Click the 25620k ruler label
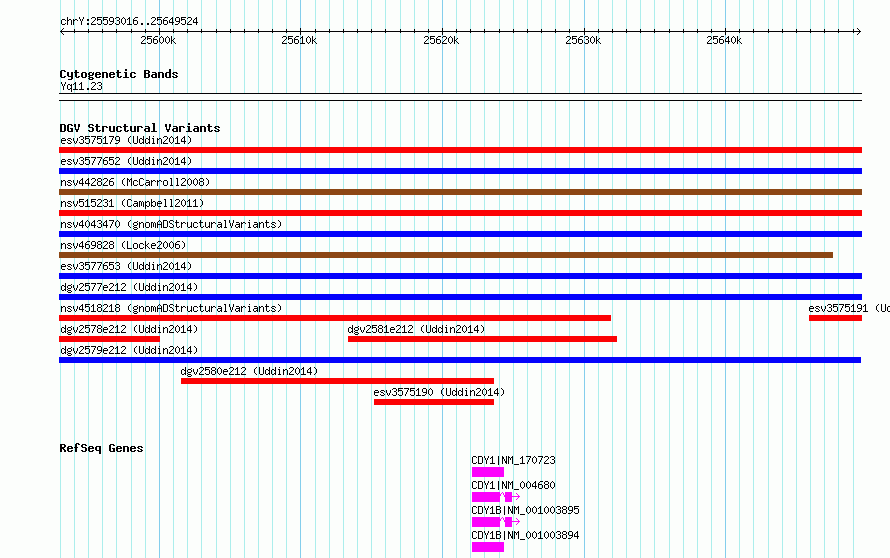 (x=441, y=40)
